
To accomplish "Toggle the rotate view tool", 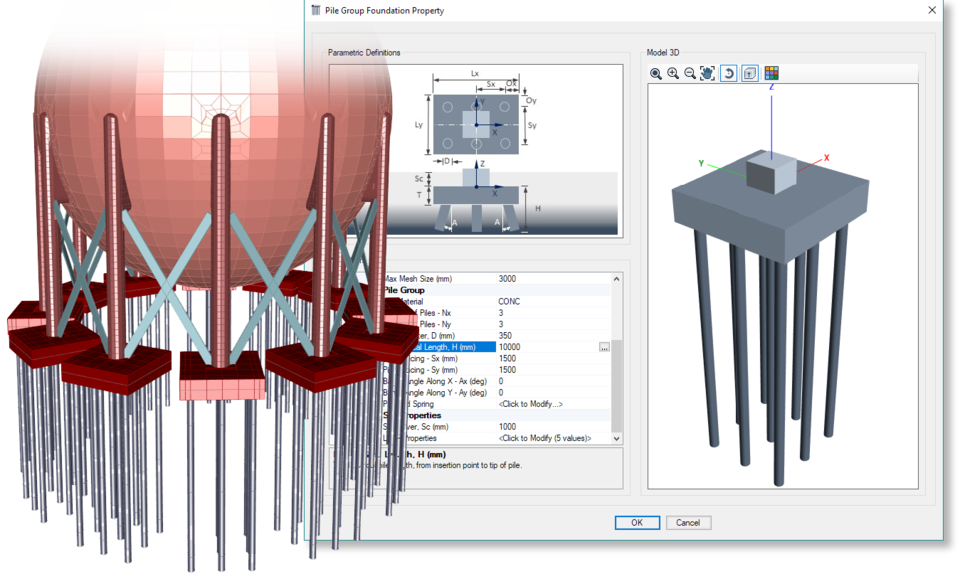I will click(x=729, y=73).
